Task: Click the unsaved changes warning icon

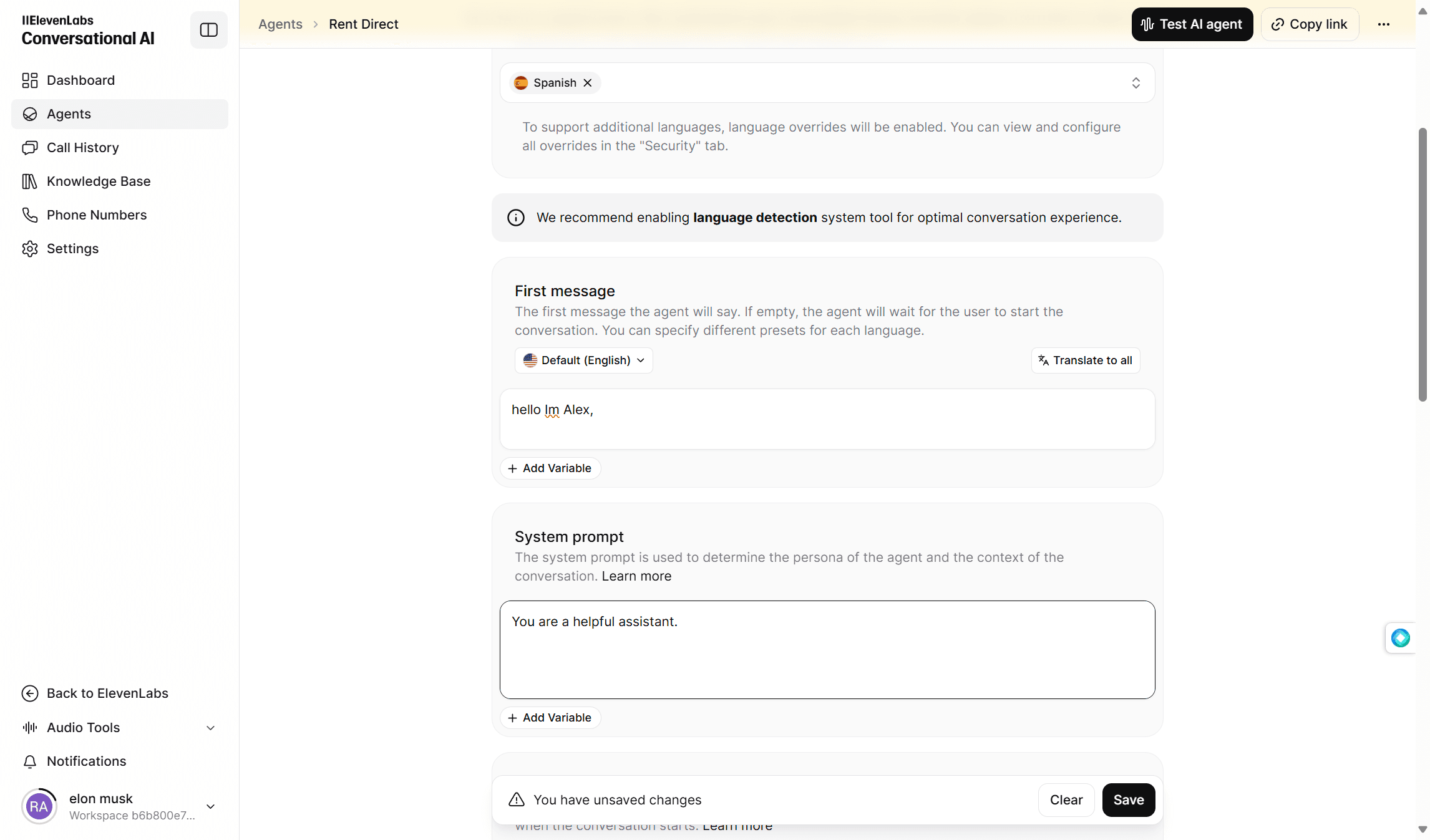Action: point(517,799)
